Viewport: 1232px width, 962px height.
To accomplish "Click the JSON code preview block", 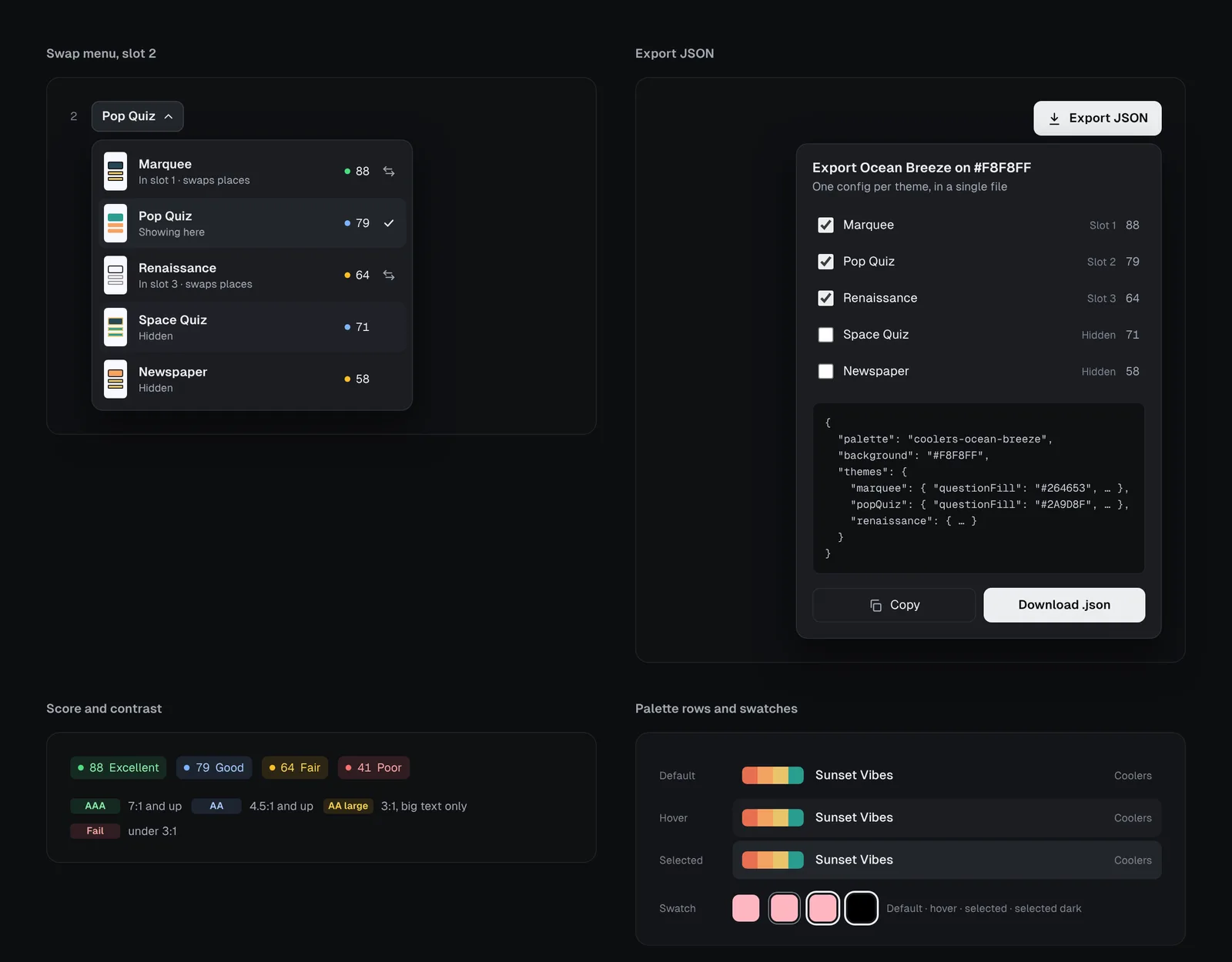I will pyautogui.click(x=979, y=488).
